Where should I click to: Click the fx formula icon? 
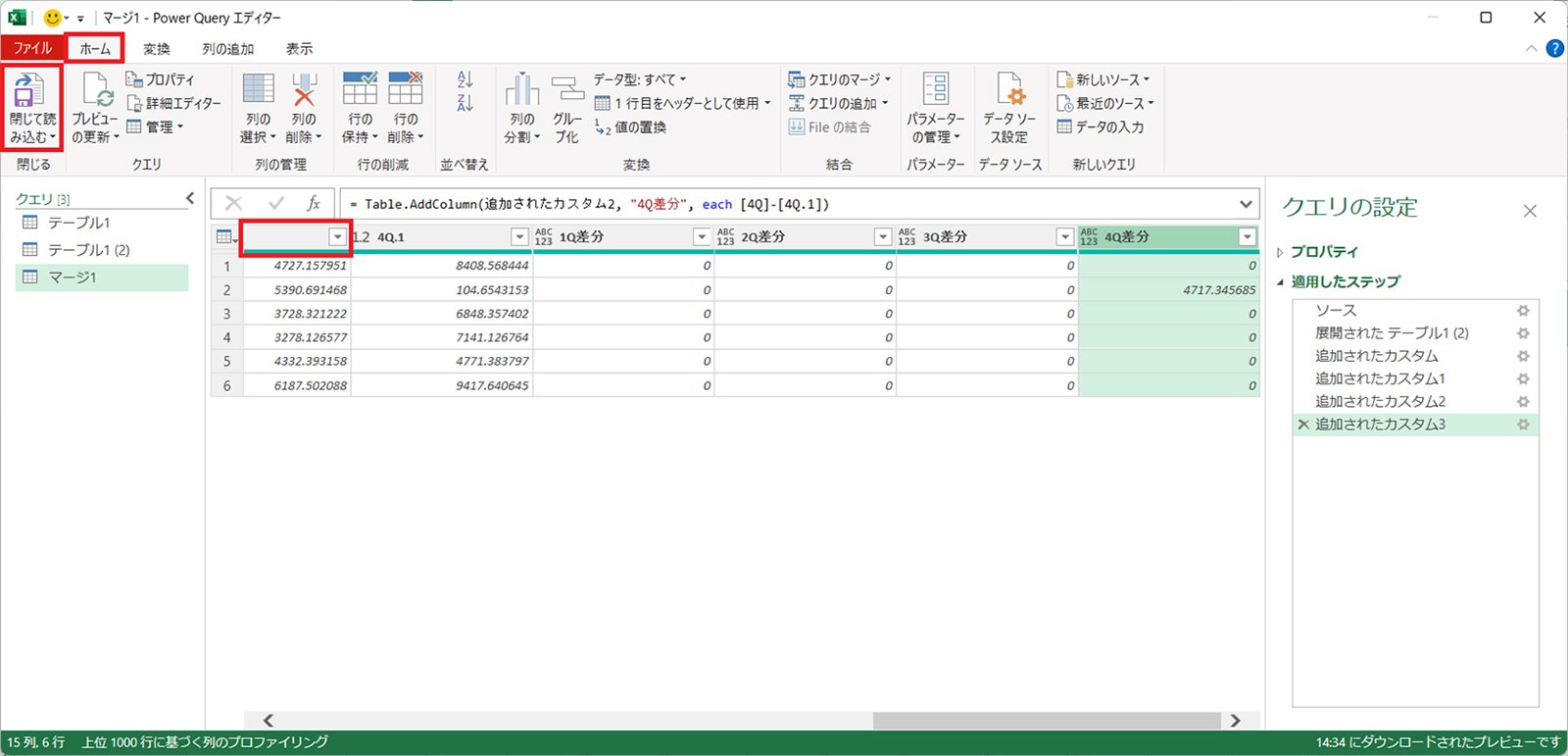(x=314, y=203)
